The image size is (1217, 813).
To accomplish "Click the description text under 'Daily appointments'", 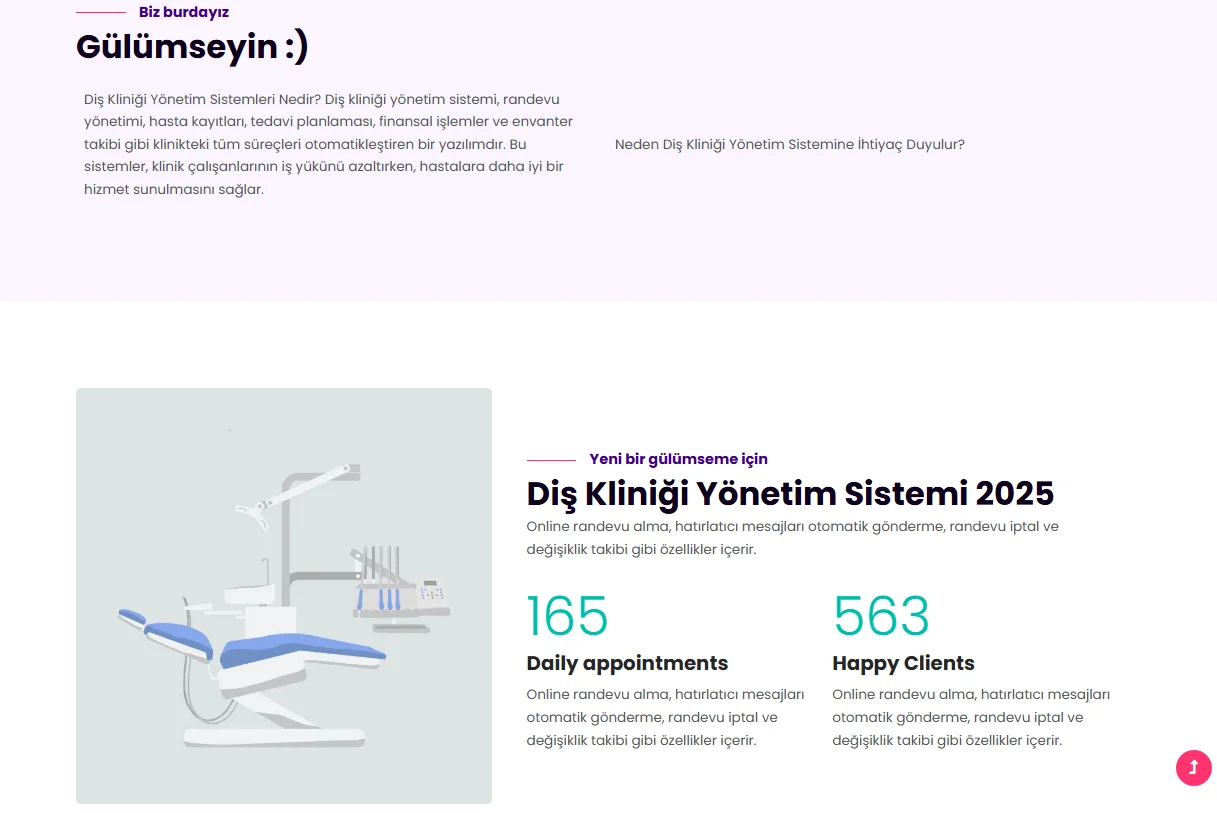I will (665, 717).
